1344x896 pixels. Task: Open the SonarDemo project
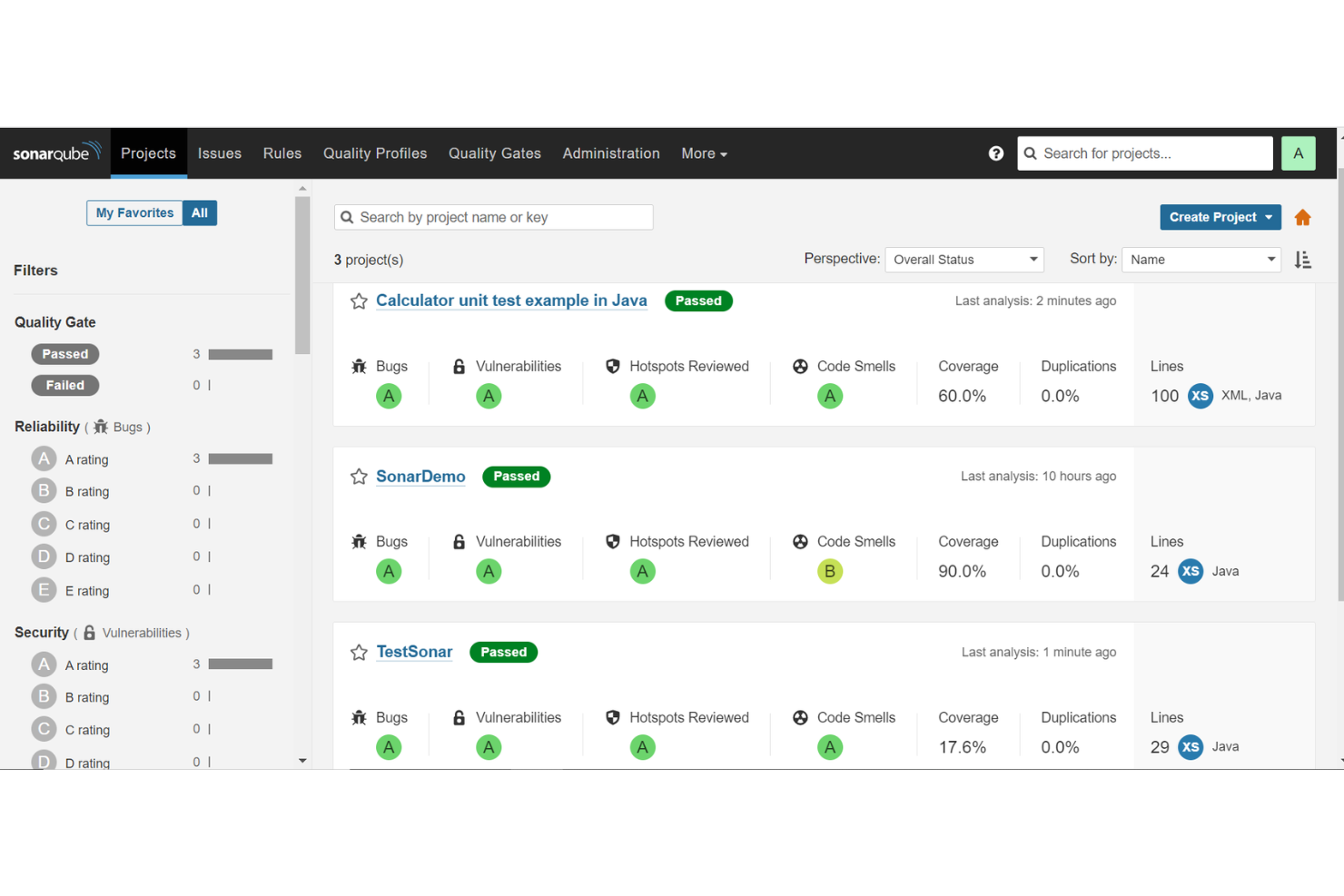[420, 477]
